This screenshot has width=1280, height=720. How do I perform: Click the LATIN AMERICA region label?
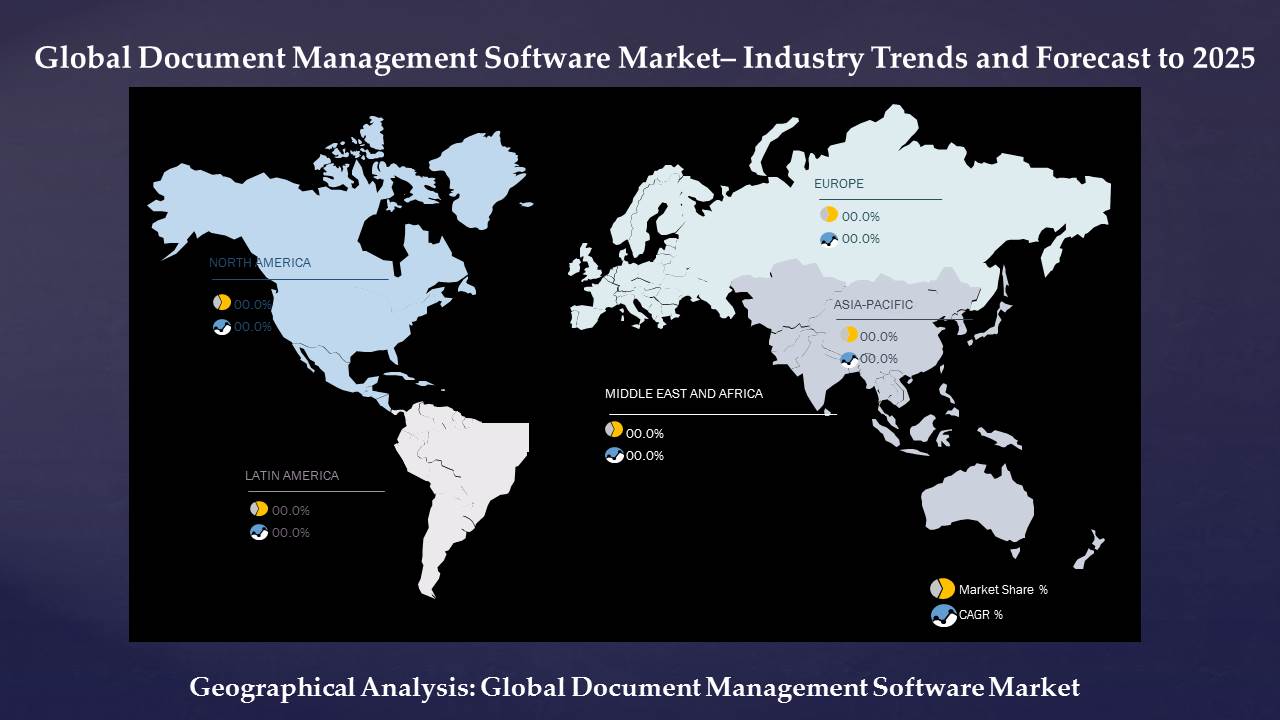292,476
